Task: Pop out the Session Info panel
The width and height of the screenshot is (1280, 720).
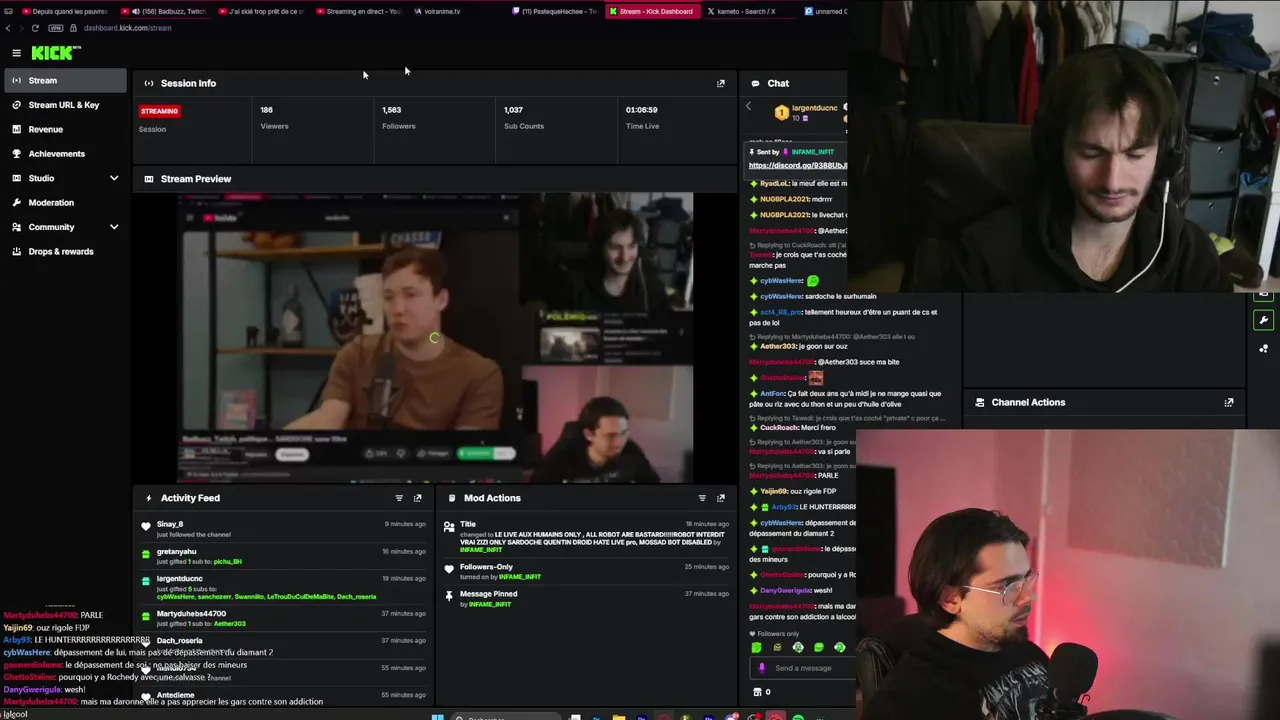Action: pos(721,83)
